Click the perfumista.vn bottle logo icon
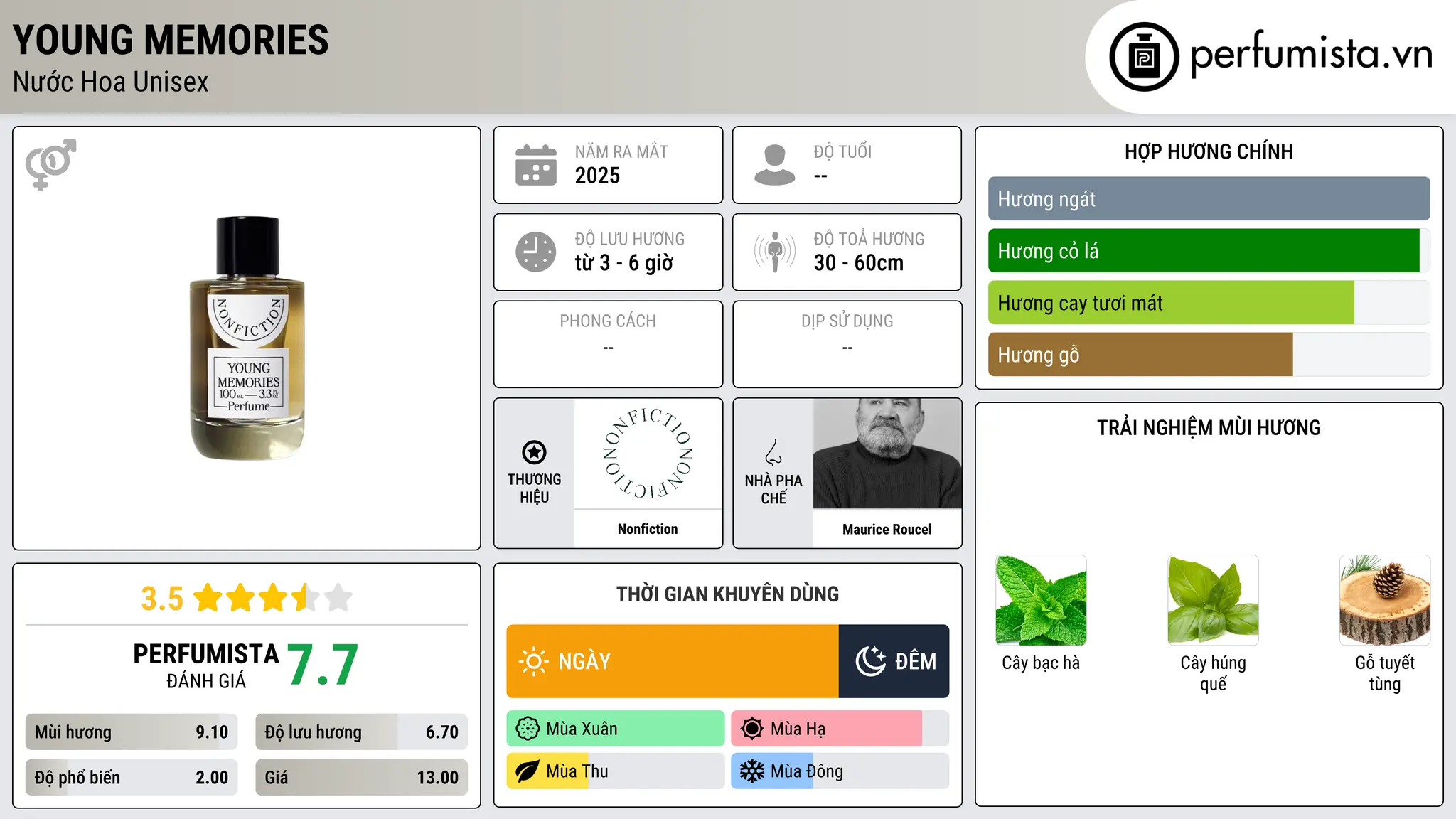Screen dimensions: 1456x819 point(1144,57)
